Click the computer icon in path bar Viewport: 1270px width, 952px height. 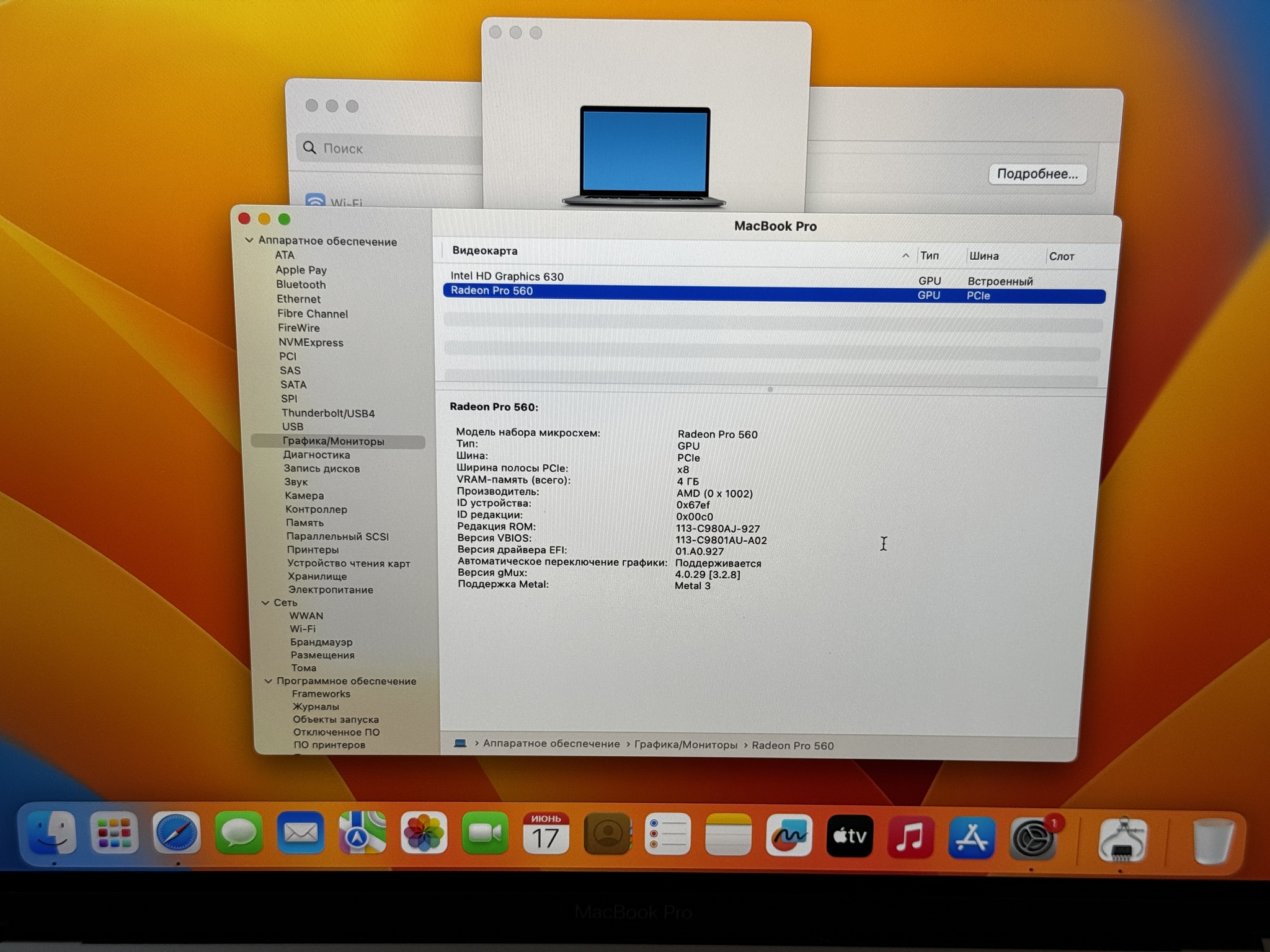point(460,743)
